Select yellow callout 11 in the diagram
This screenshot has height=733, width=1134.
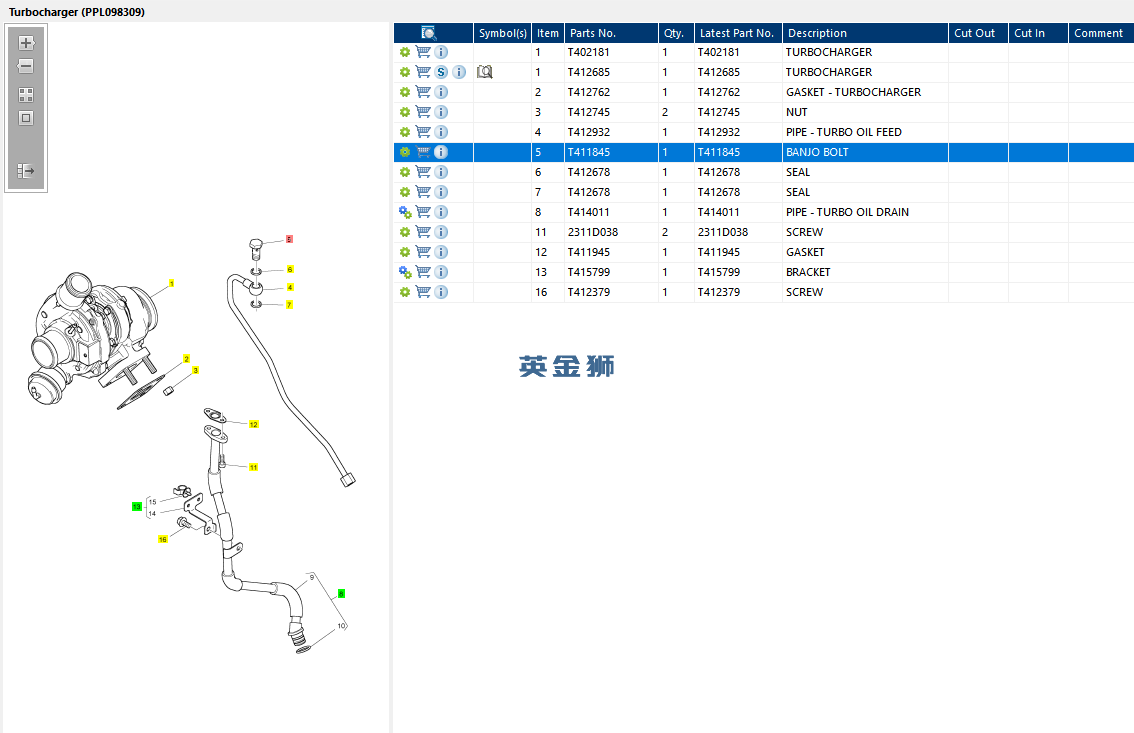point(253,468)
